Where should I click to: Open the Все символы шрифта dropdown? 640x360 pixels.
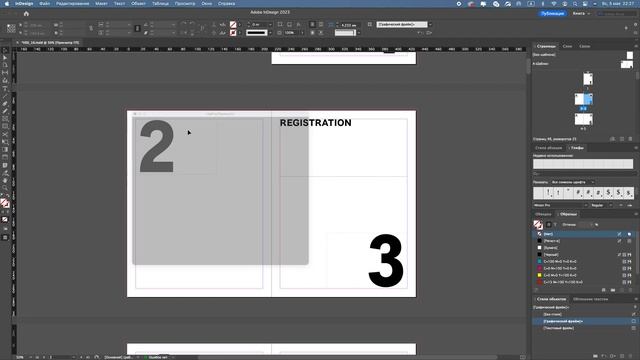tap(573, 182)
